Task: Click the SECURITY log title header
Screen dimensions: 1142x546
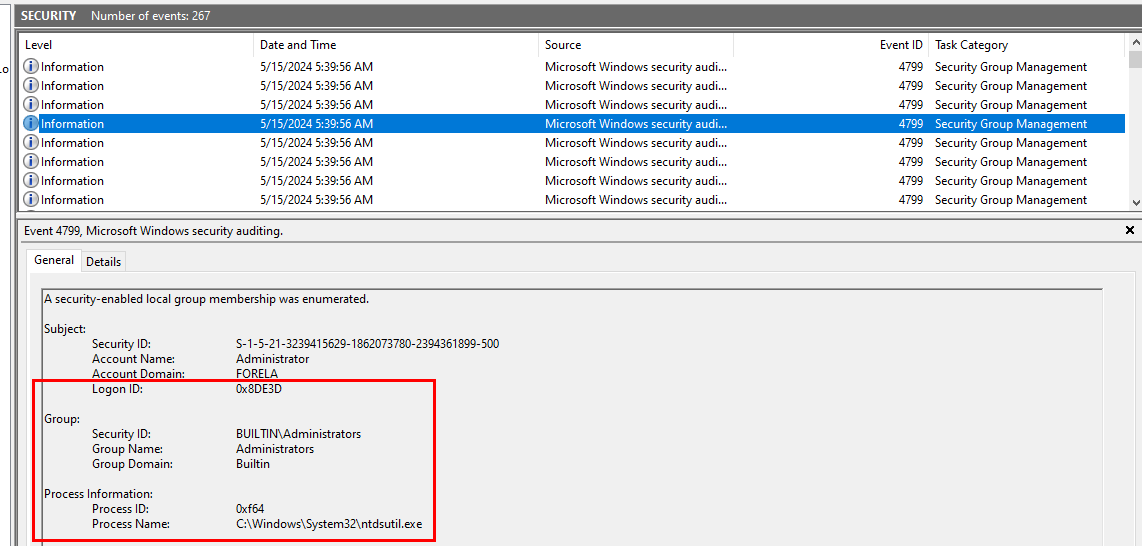Action: [48, 16]
